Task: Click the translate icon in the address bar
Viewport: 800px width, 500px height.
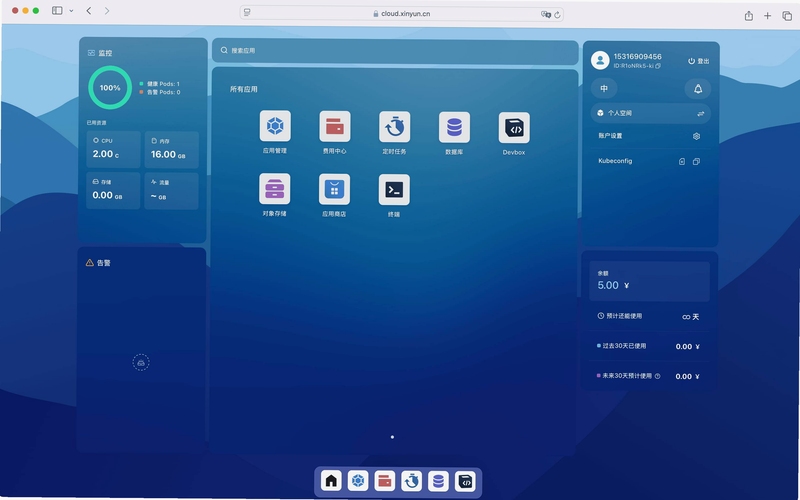Action: (x=545, y=14)
